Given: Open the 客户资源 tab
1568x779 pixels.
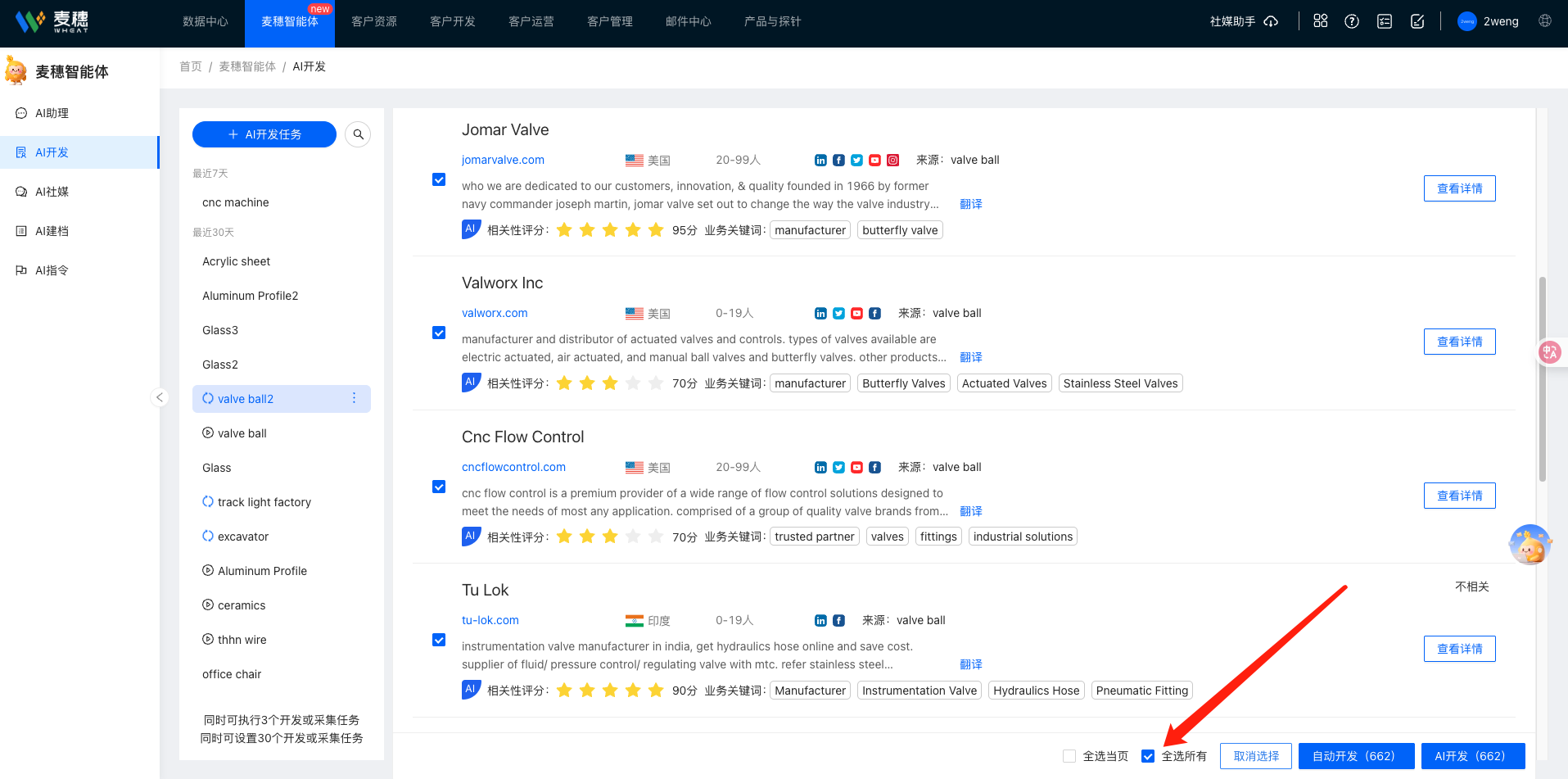Looking at the screenshot, I should [x=374, y=22].
